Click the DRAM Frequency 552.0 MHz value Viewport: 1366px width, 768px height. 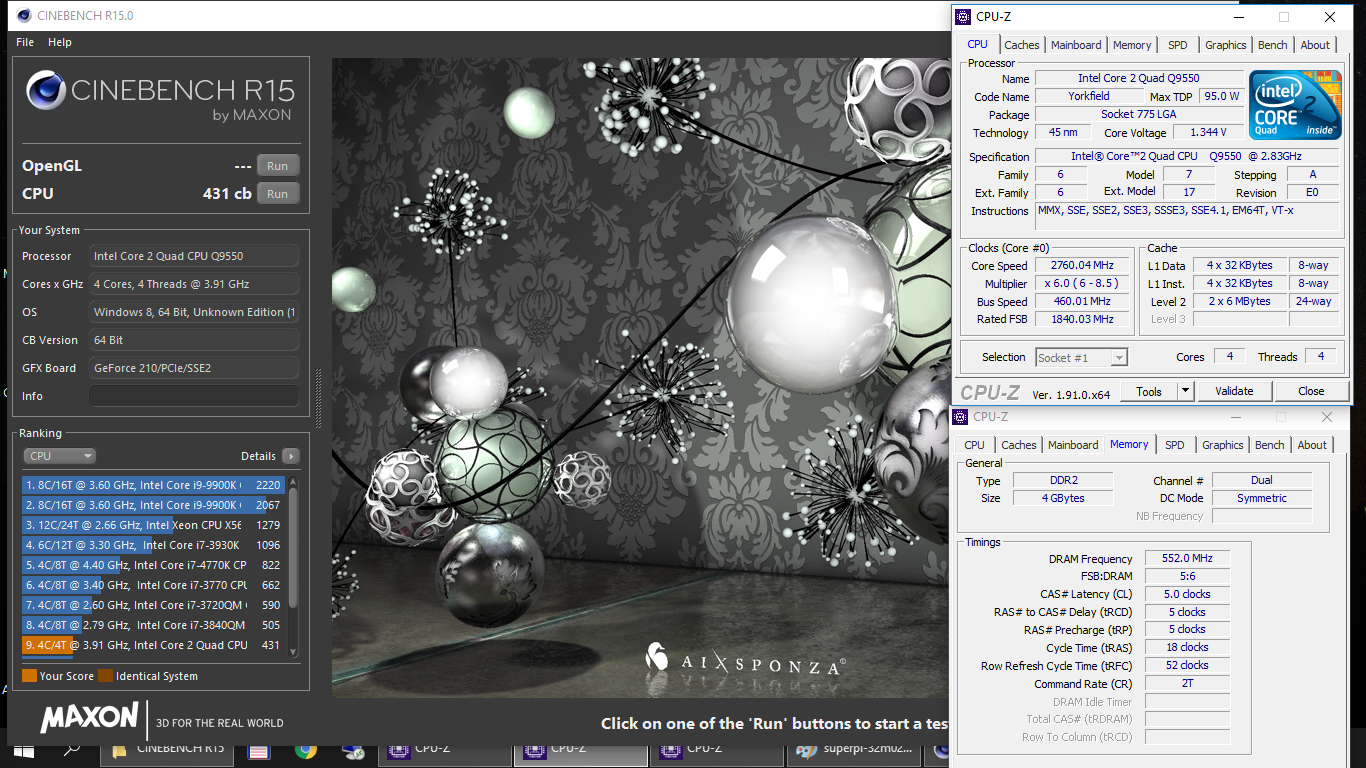(1186, 558)
